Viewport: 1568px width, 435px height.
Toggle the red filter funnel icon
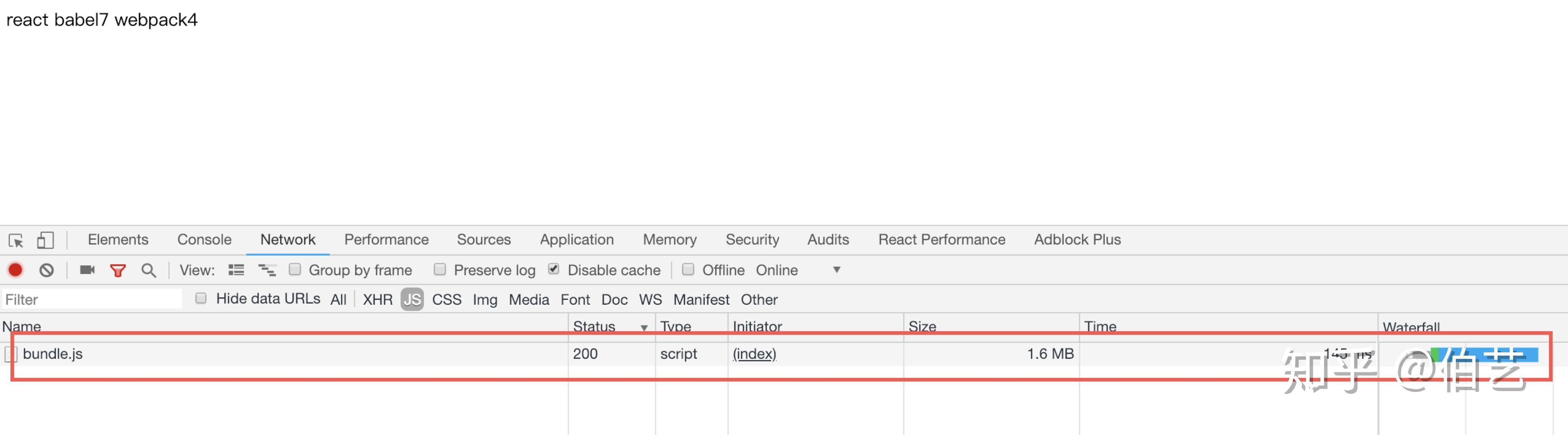pos(118,270)
